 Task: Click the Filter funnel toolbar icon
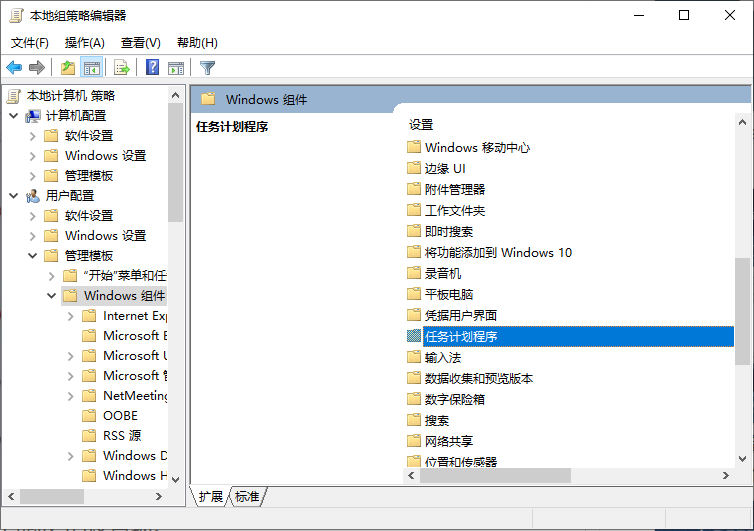click(x=207, y=68)
